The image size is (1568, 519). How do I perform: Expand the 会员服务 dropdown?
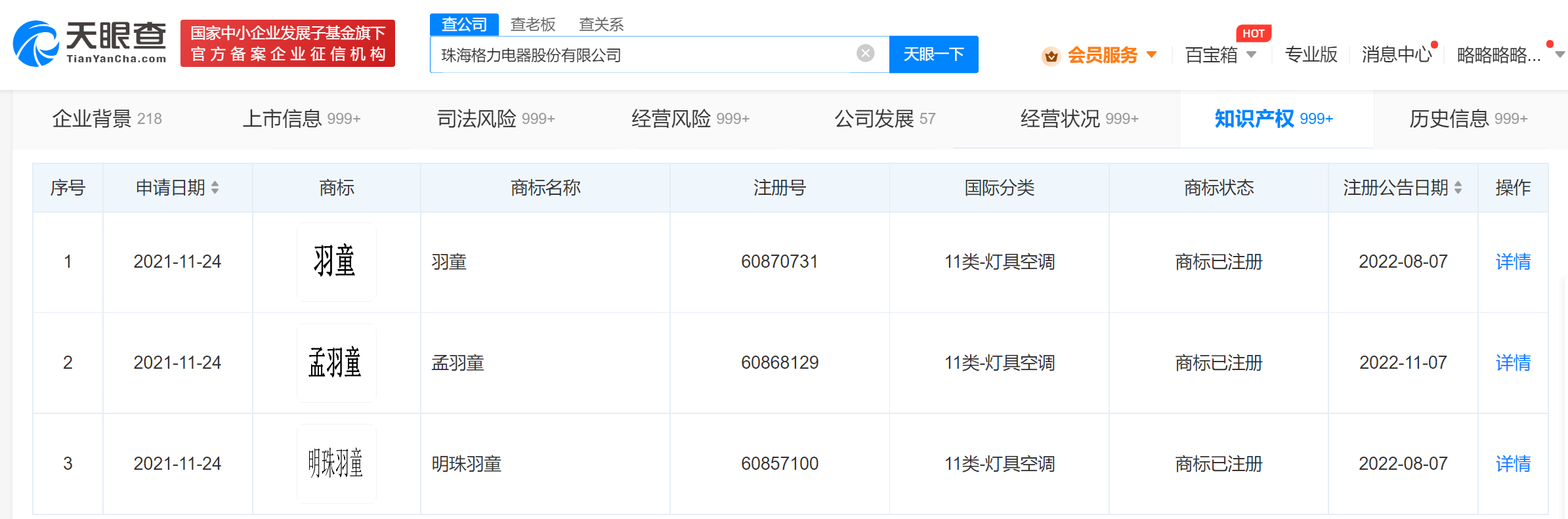click(1151, 54)
